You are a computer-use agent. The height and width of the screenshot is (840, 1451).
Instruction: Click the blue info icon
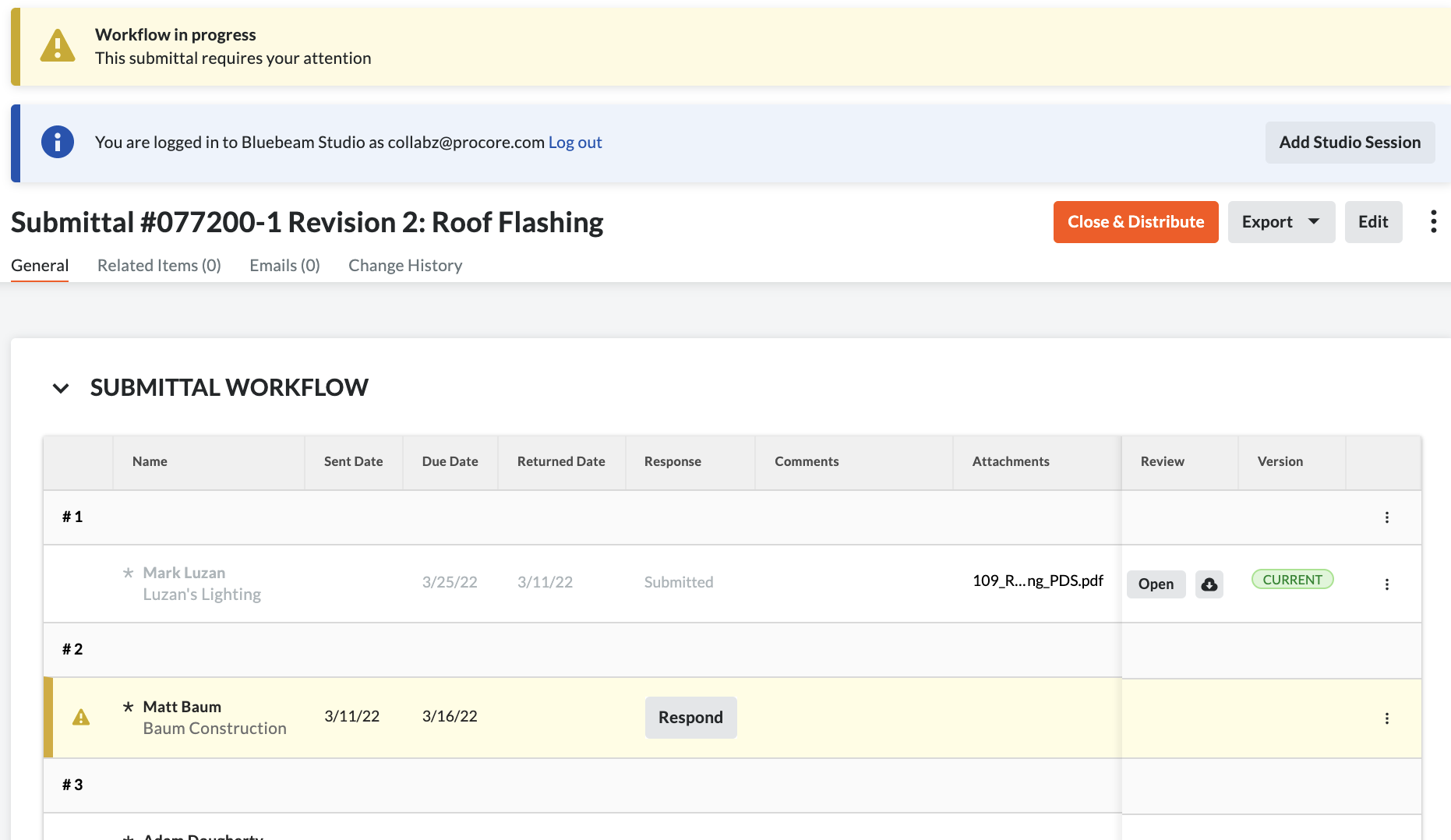click(58, 143)
